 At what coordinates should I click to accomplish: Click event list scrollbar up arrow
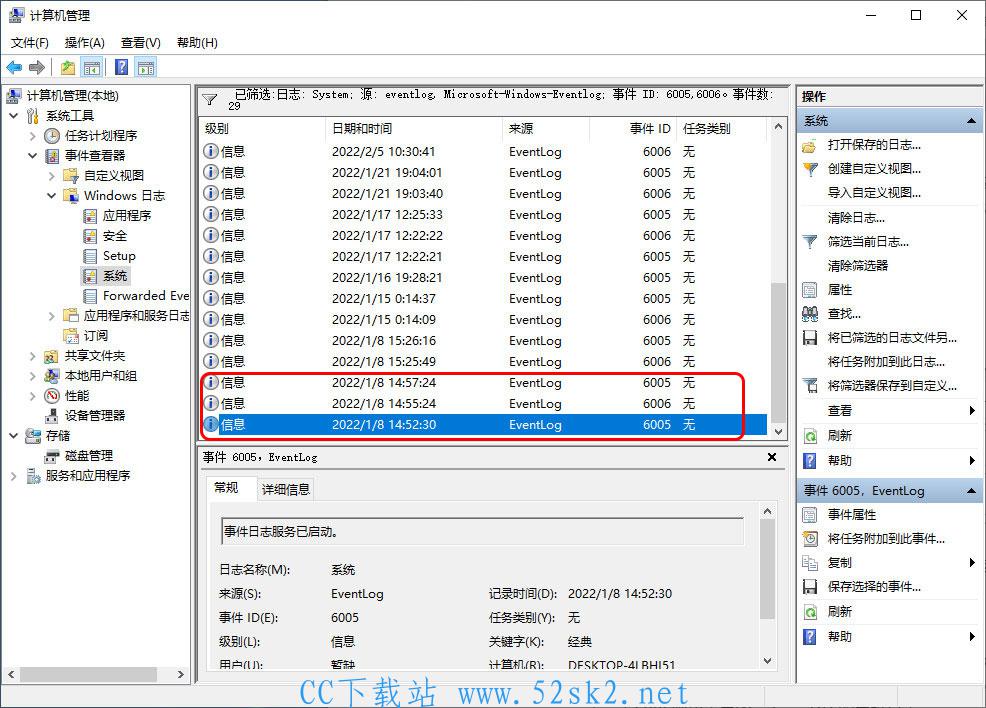778,126
